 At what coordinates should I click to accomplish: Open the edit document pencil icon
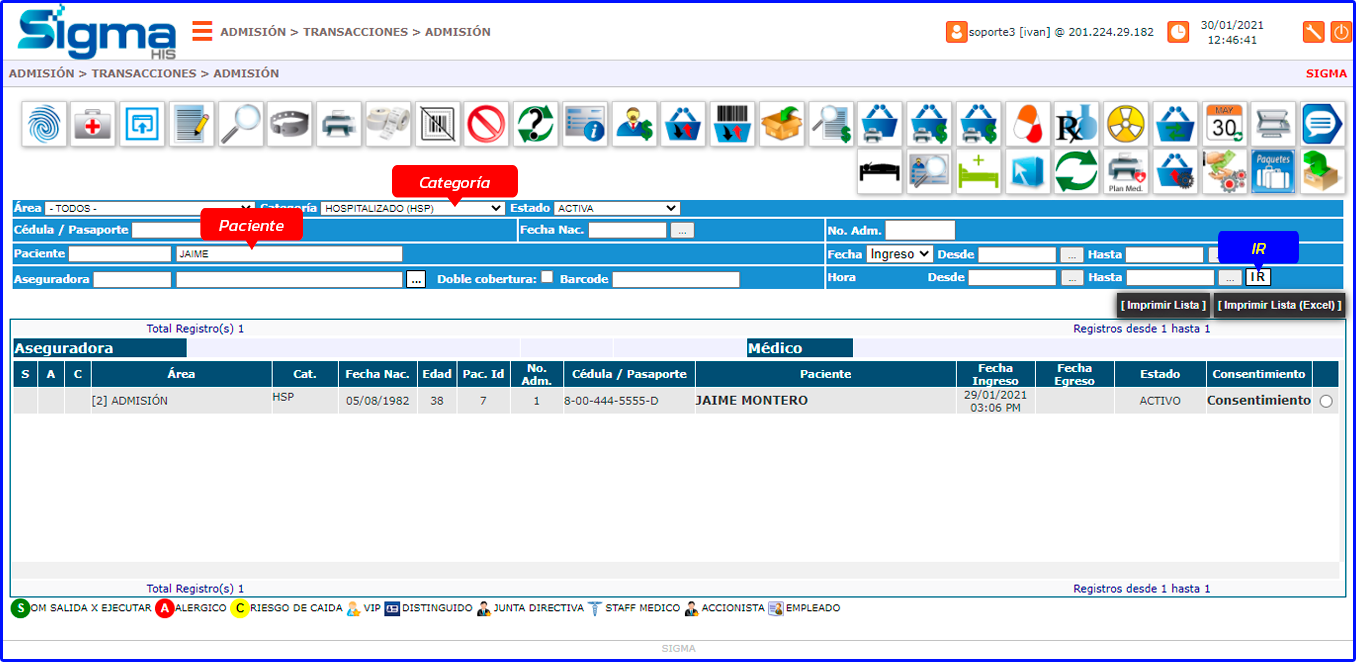point(191,125)
